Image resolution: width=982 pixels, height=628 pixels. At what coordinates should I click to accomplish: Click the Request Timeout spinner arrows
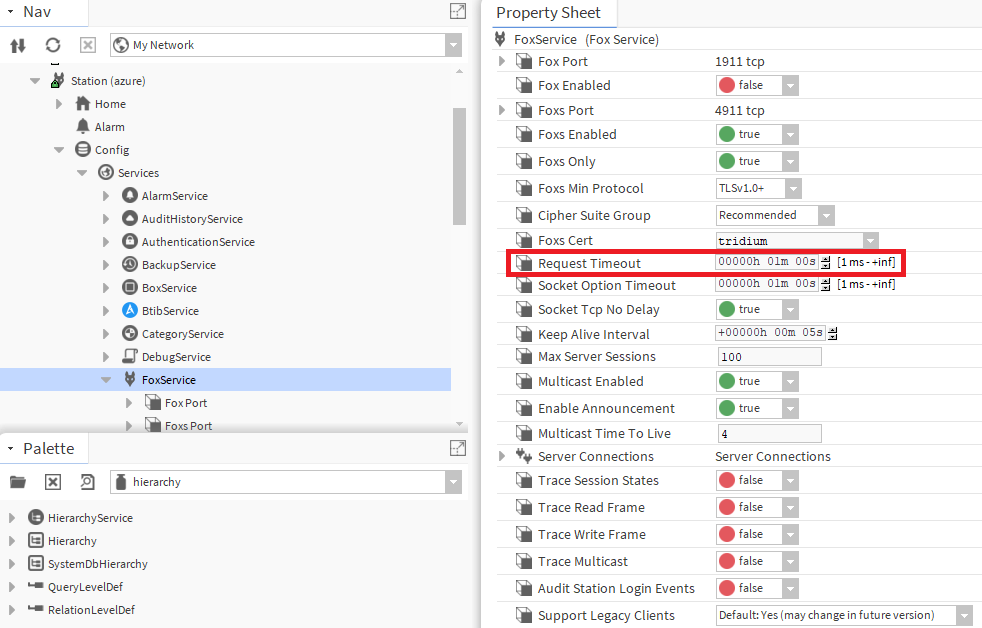(826, 263)
